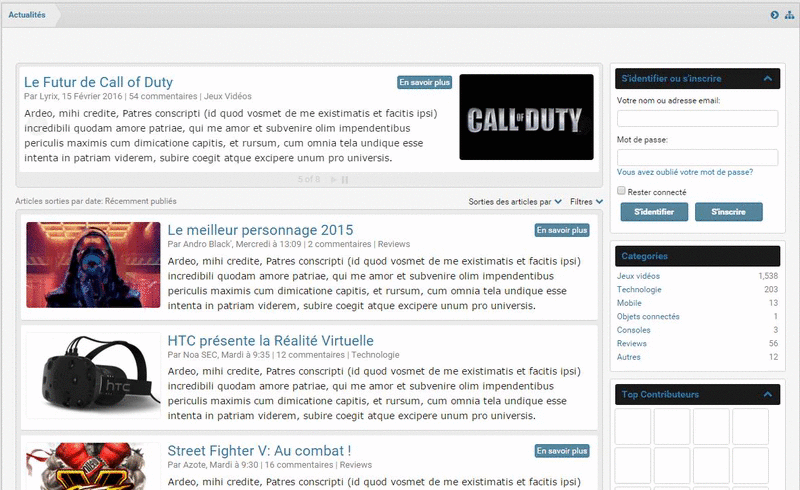Click author Lyrix in Call of Duty byline
Screen dimensions: 800x490
49,96
